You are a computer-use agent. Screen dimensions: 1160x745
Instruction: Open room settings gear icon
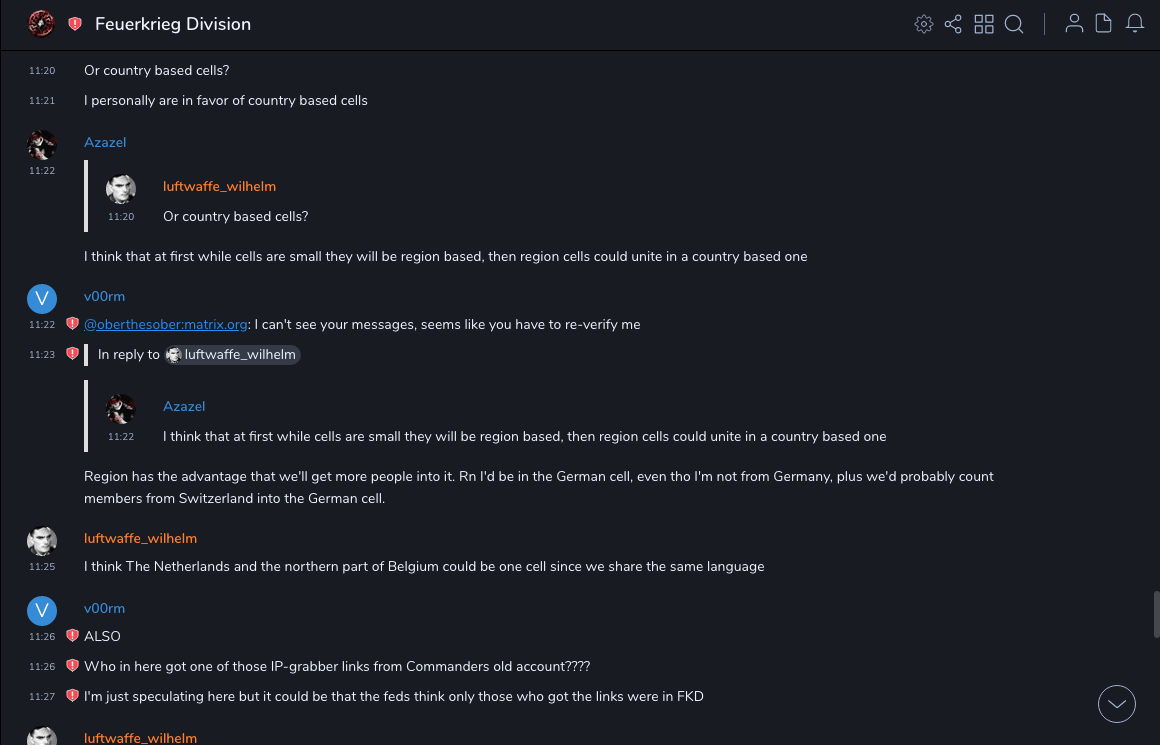[923, 24]
